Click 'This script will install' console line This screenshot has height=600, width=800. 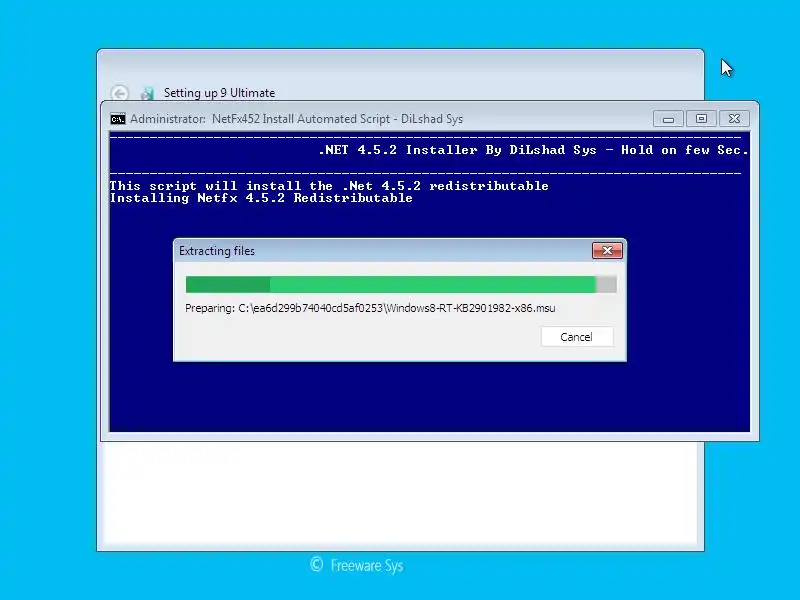[329, 186]
